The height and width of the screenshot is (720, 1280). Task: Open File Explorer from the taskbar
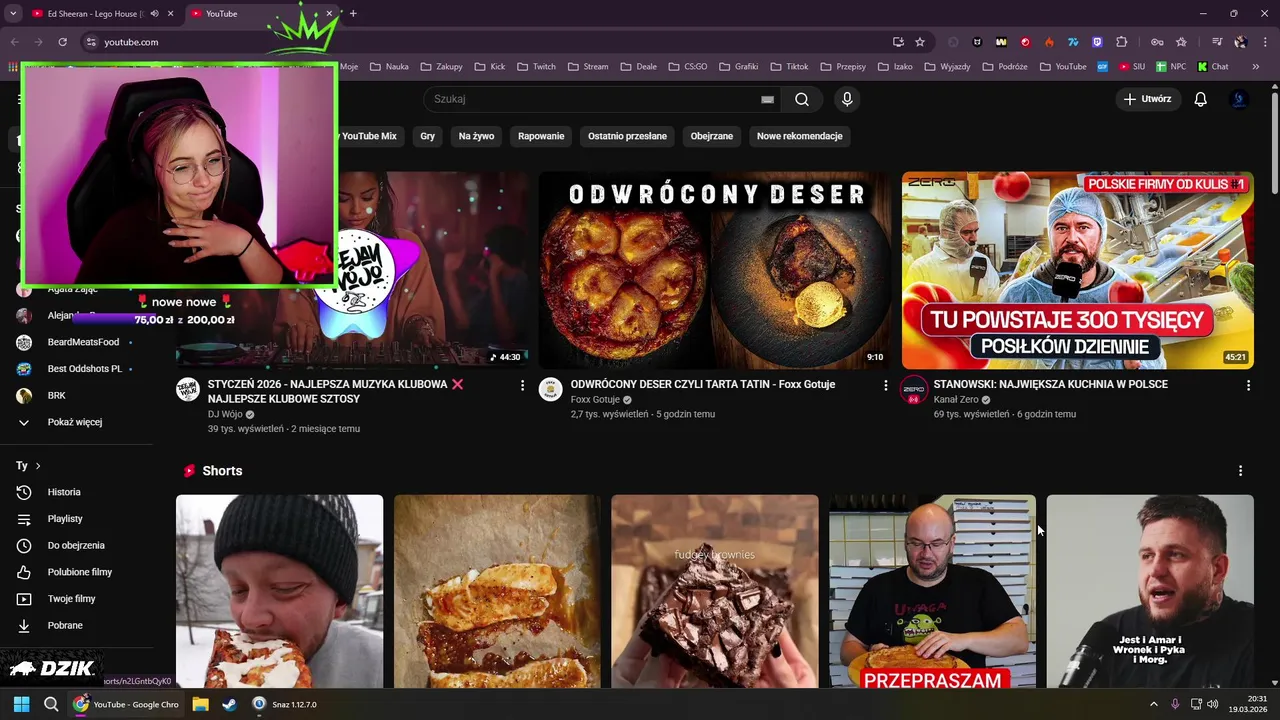coord(200,704)
